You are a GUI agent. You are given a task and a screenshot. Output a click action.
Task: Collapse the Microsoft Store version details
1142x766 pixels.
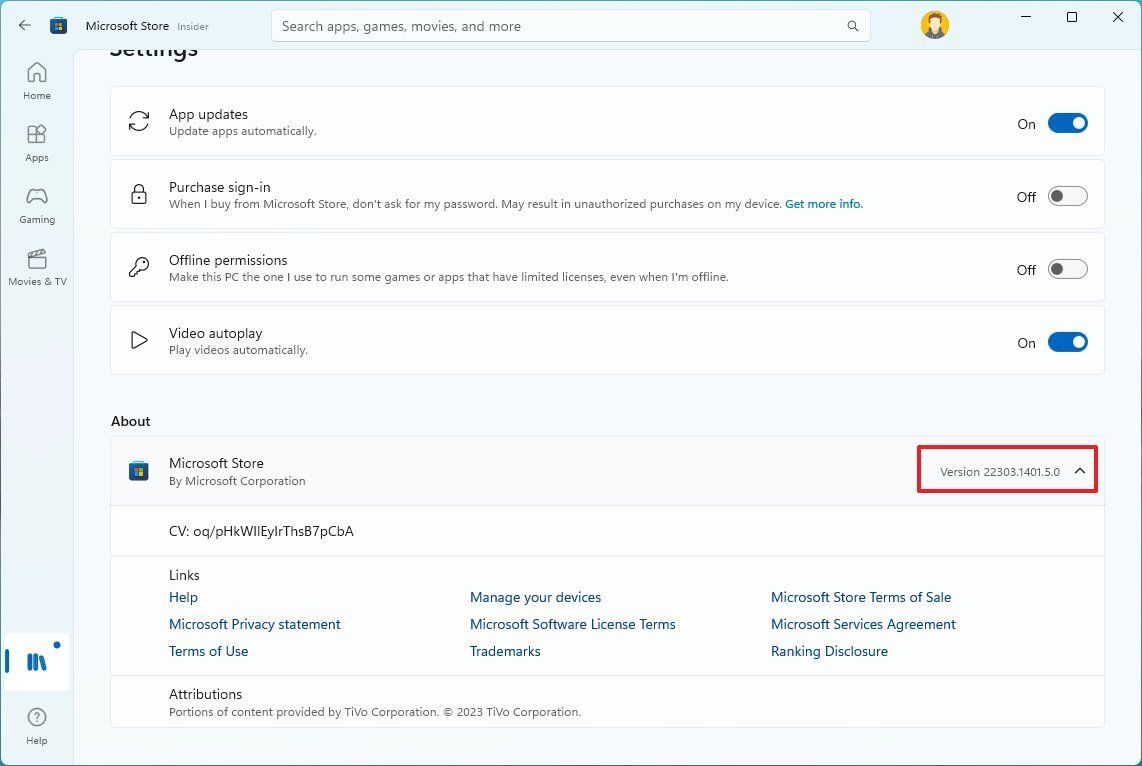coord(1080,471)
